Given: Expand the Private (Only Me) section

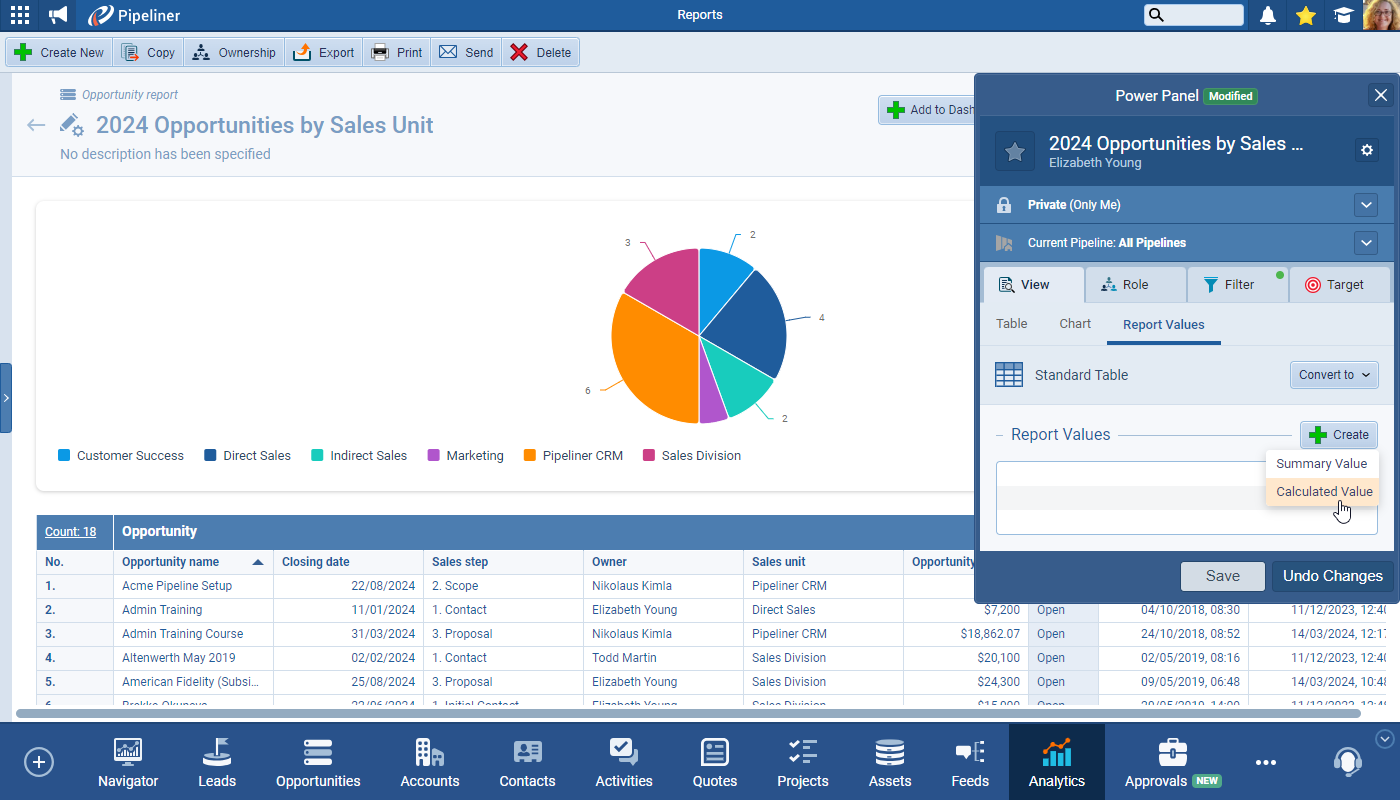Looking at the screenshot, I should (1366, 205).
